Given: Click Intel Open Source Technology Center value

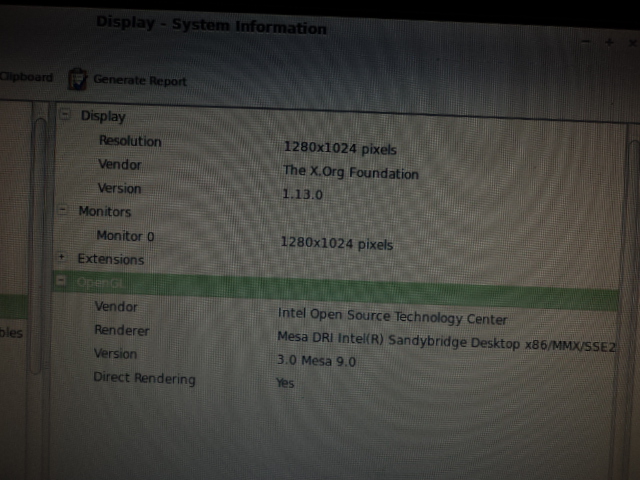Looking at the screenshot, I should pyautogui.click(x=392, y=317).
